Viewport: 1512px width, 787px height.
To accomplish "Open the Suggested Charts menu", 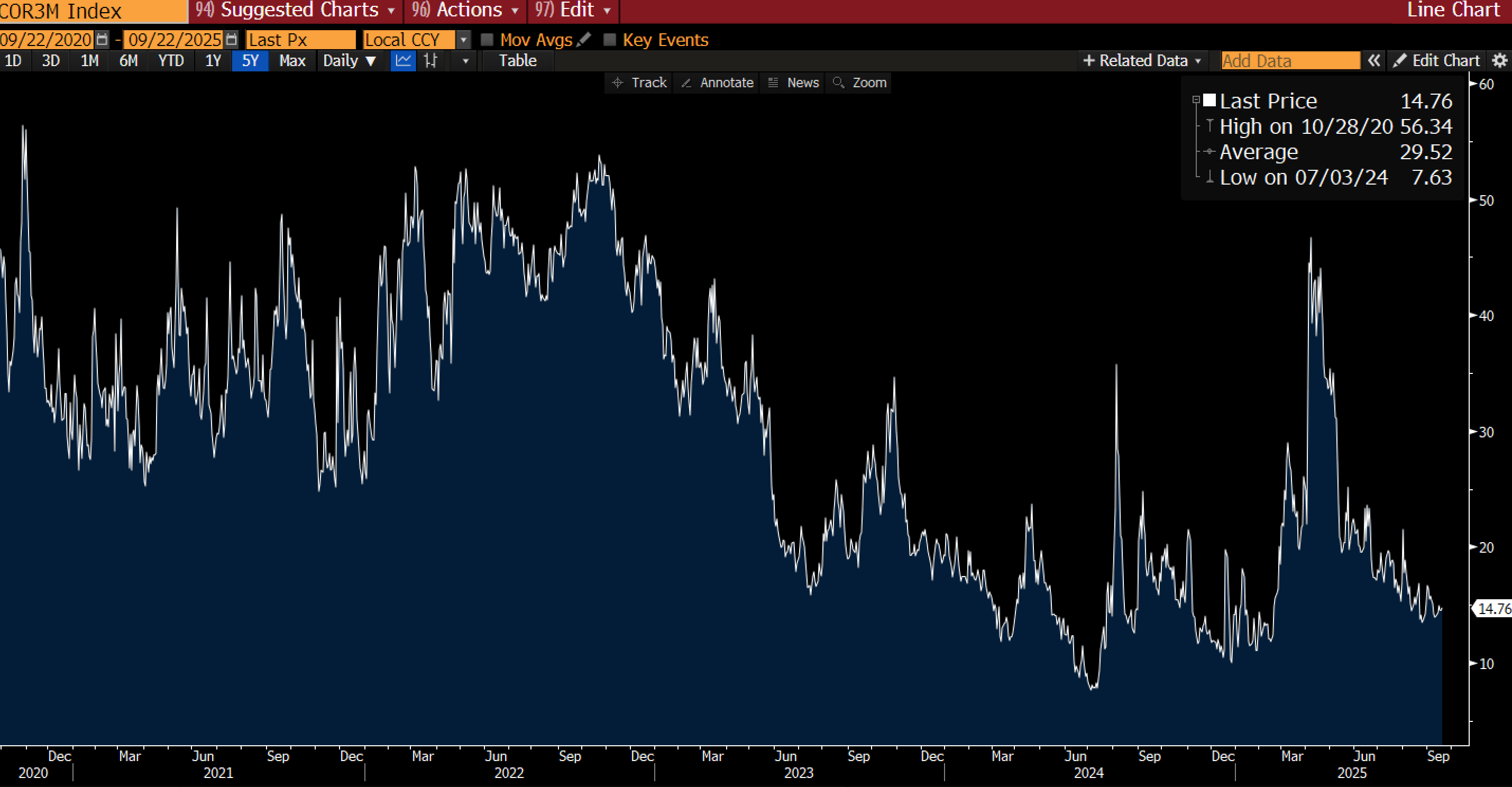I will 296,10.
